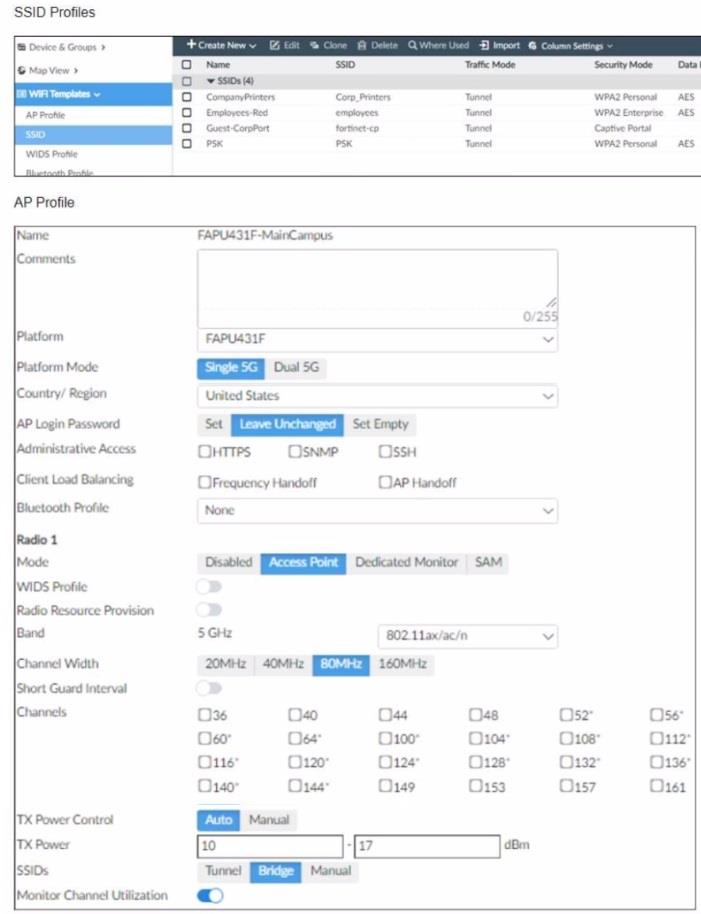Click the Import toolbar icon
This screenshot has height=914, width=701.
499,45
